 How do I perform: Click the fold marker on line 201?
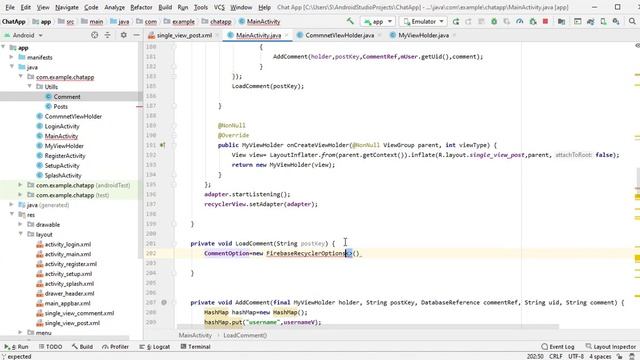[174, 243]
